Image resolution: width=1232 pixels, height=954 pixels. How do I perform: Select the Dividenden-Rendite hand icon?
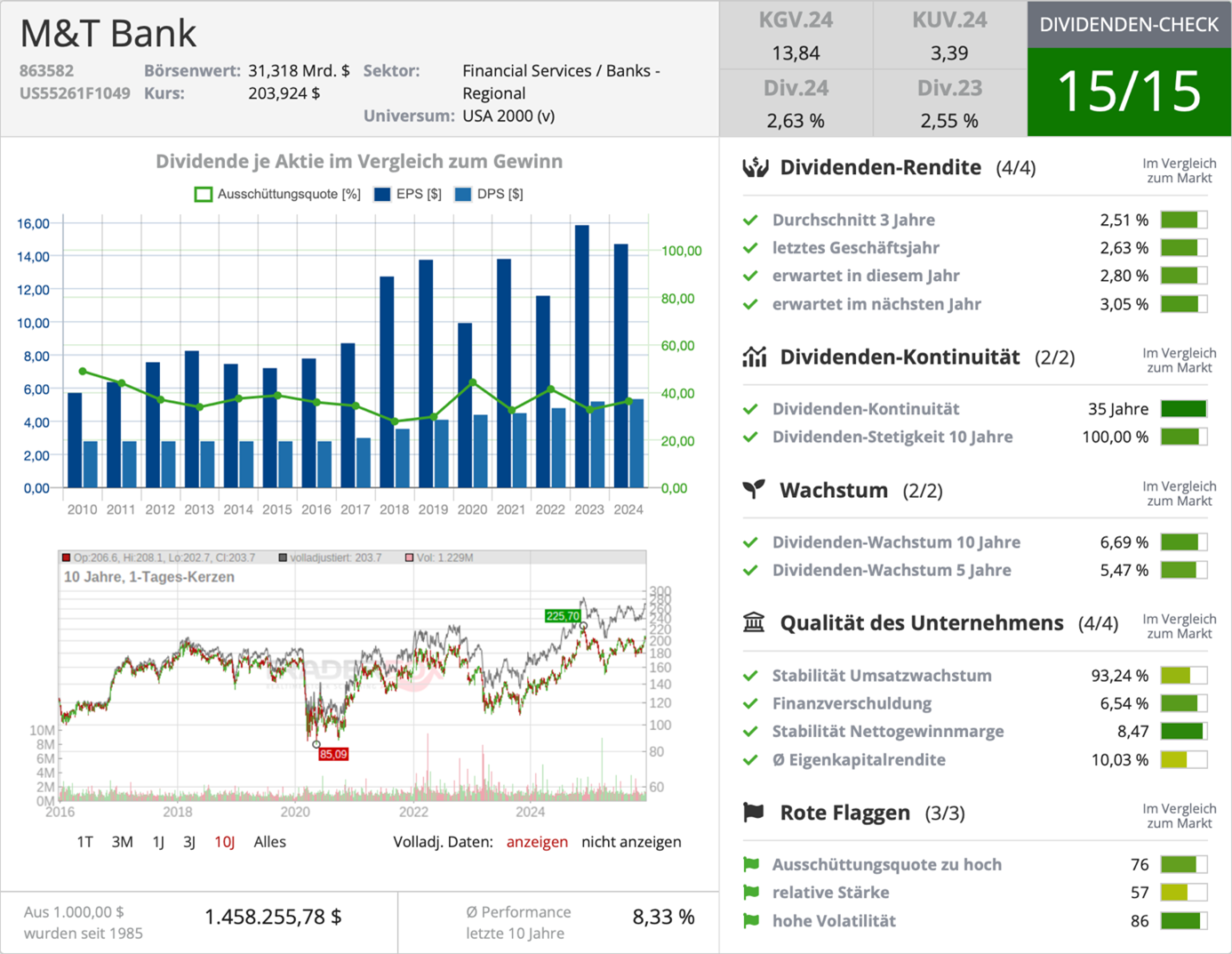[x=755, y=167]
